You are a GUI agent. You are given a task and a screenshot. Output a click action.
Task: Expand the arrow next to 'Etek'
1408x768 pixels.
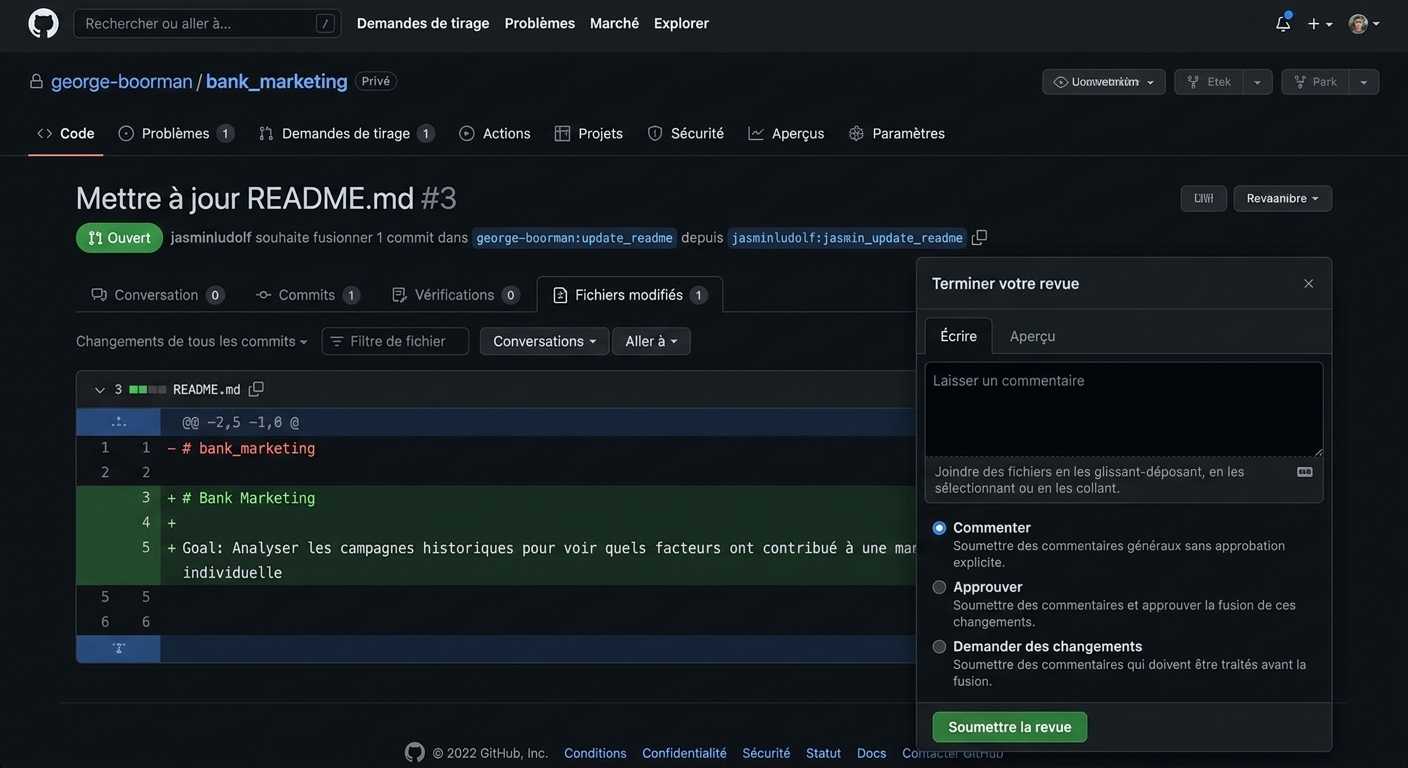tap(1258, 82)
